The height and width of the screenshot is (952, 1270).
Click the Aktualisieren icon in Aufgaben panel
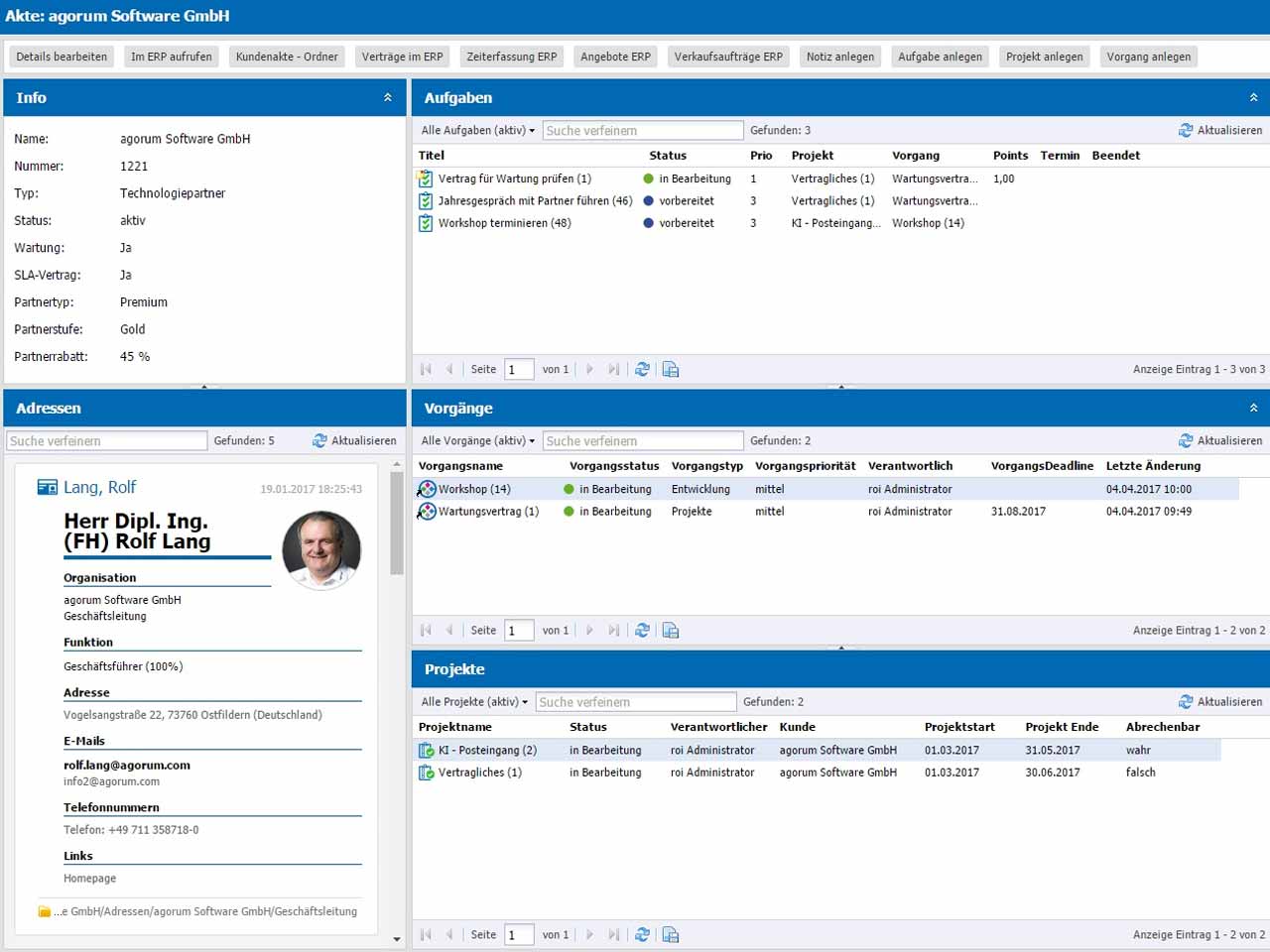click(1186, 130)
